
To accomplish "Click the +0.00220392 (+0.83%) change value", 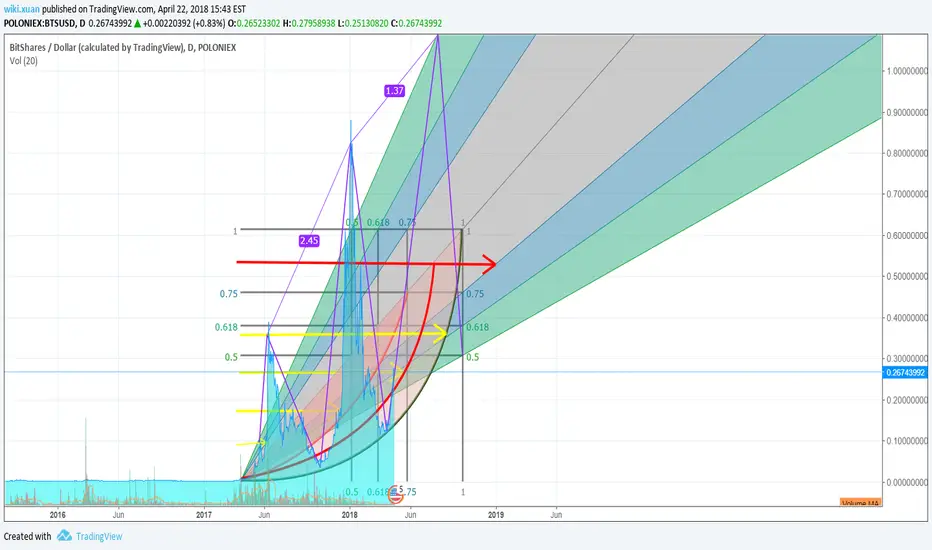I will point(184,23).
